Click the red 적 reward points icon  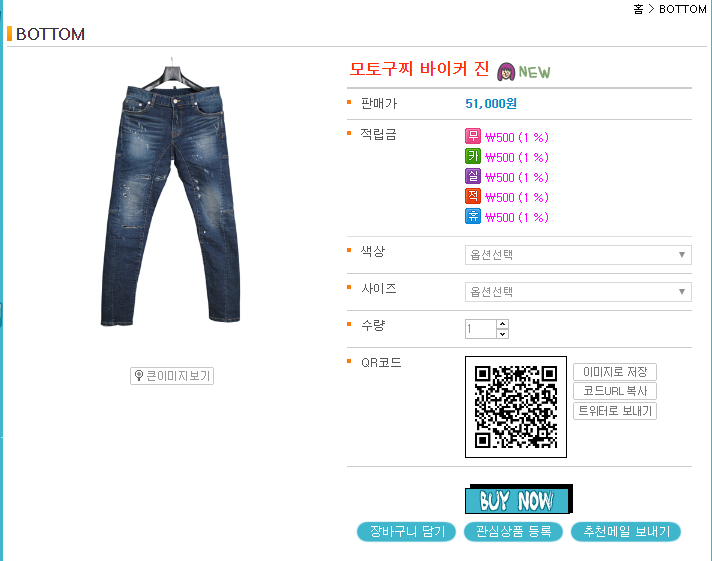[473, 196]
